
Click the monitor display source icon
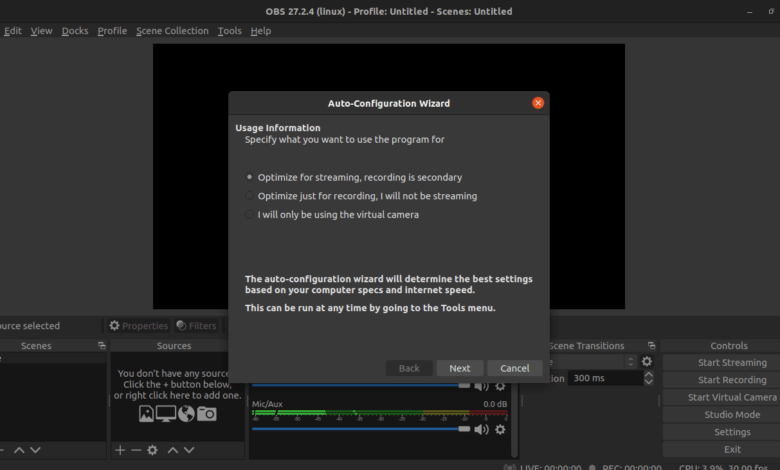[x=166, y=414]
